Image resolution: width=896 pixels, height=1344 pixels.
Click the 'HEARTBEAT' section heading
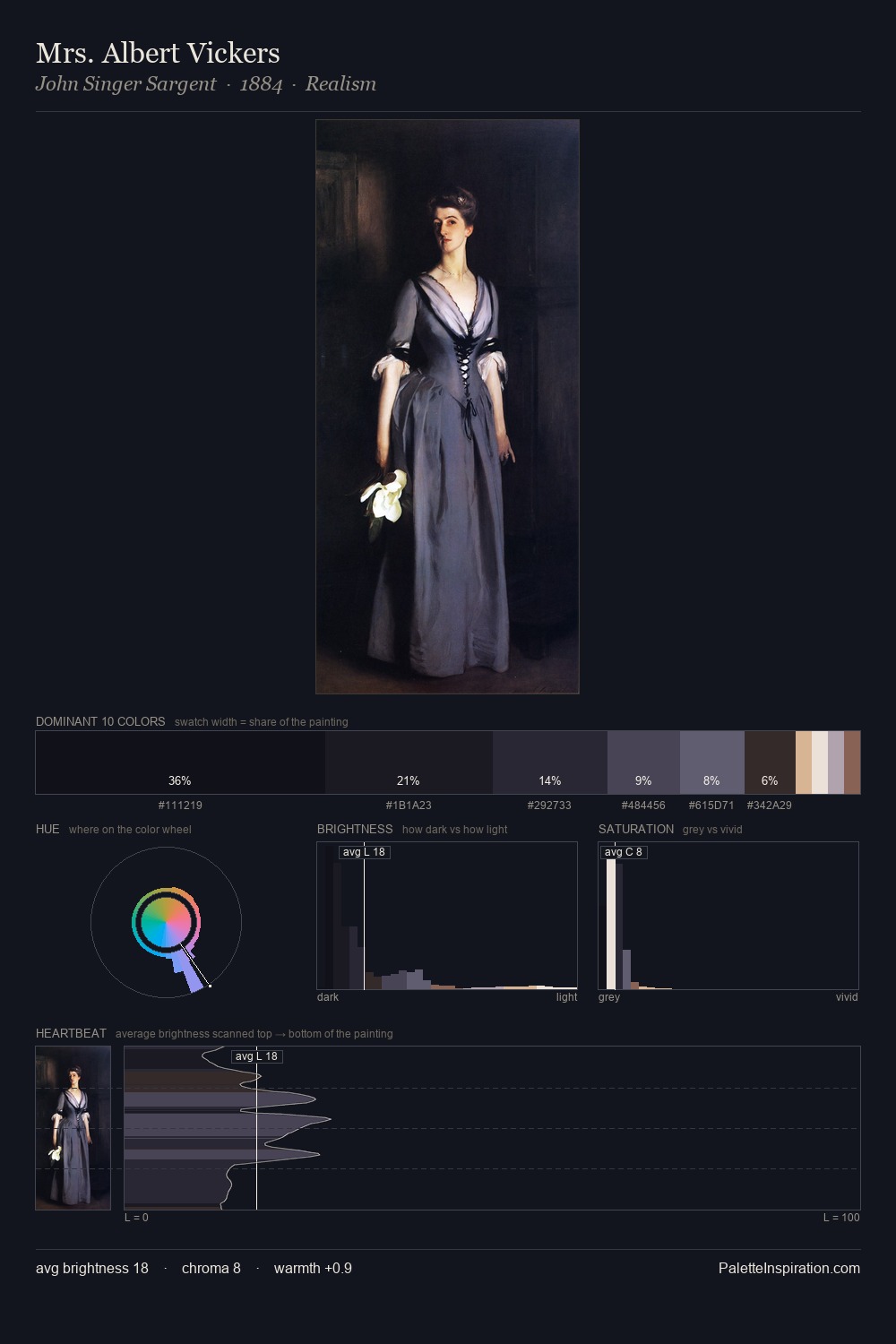[71, 1033]
